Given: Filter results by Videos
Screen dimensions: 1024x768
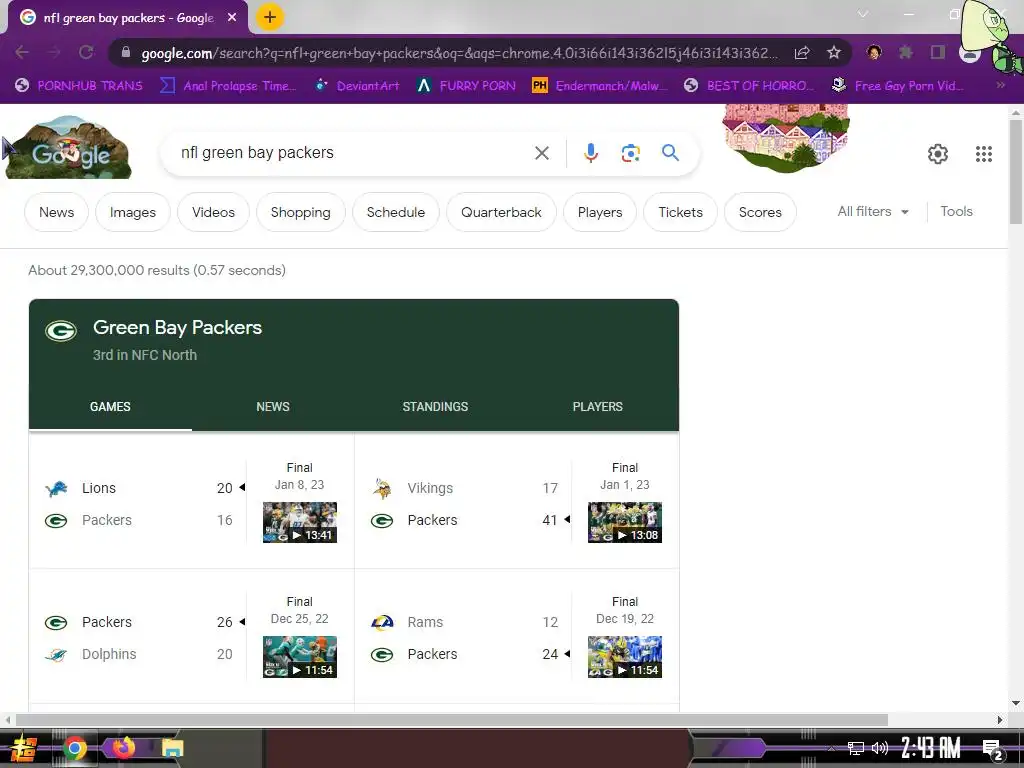Looking at the screenshot, I should point(213,212).
